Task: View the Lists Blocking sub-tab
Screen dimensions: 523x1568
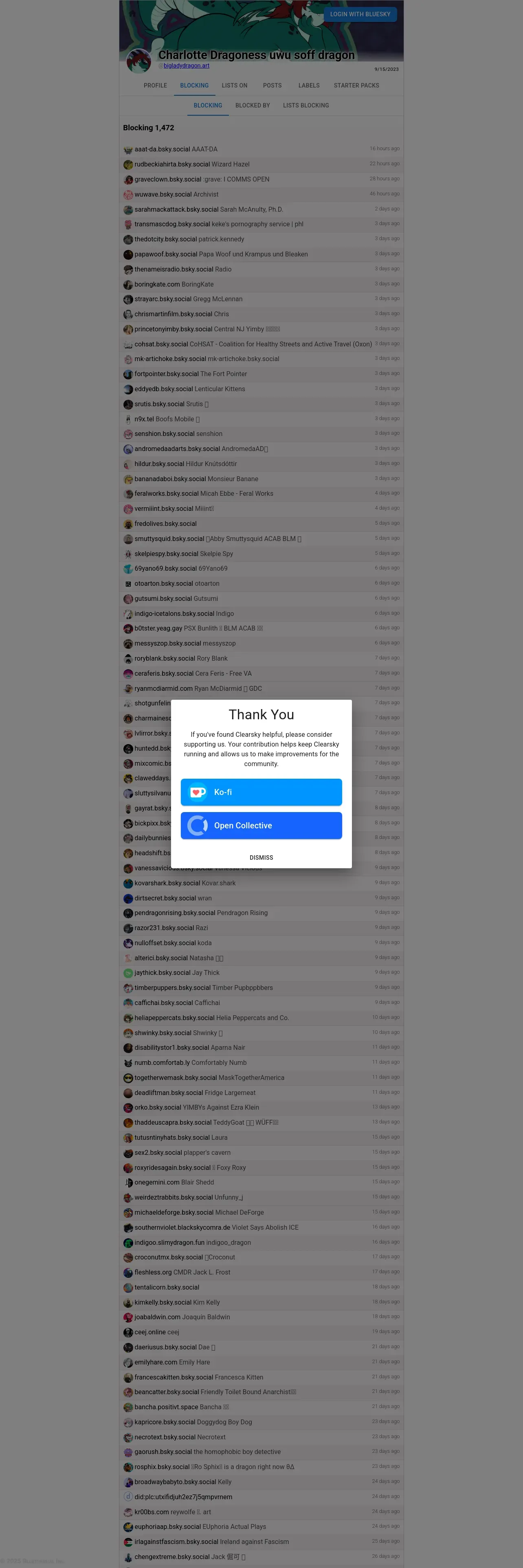Action: [x=305, y=105]
